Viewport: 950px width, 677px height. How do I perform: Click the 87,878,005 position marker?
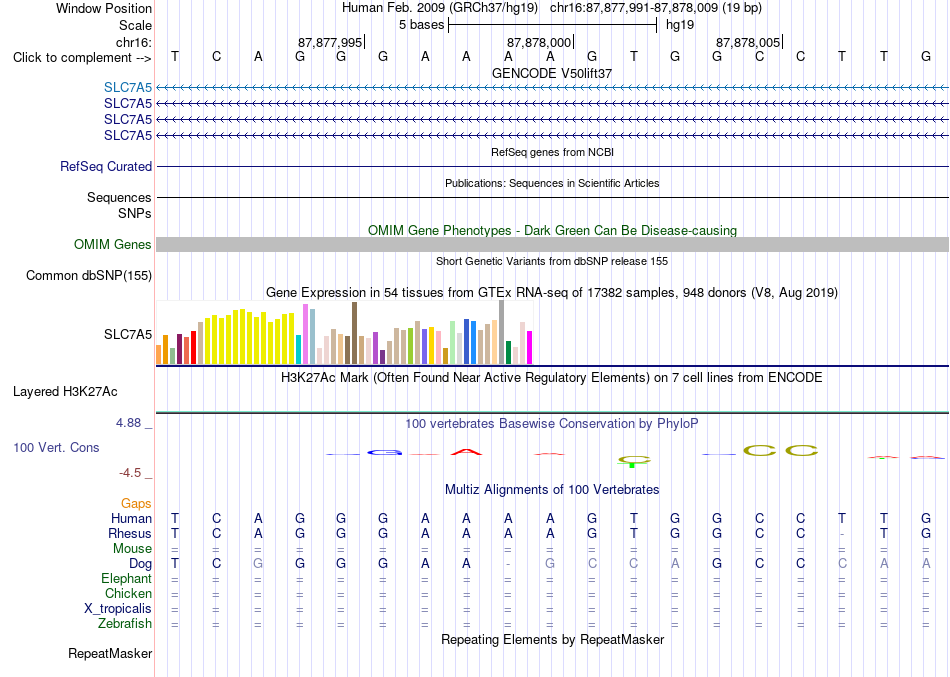click(x=748, y=42)
